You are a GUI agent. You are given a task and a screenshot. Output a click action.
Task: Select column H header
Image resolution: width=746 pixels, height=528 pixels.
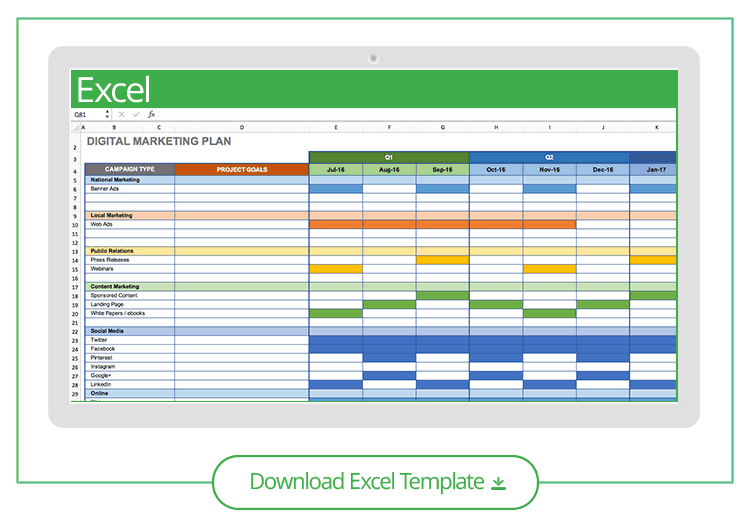point(496,128)
